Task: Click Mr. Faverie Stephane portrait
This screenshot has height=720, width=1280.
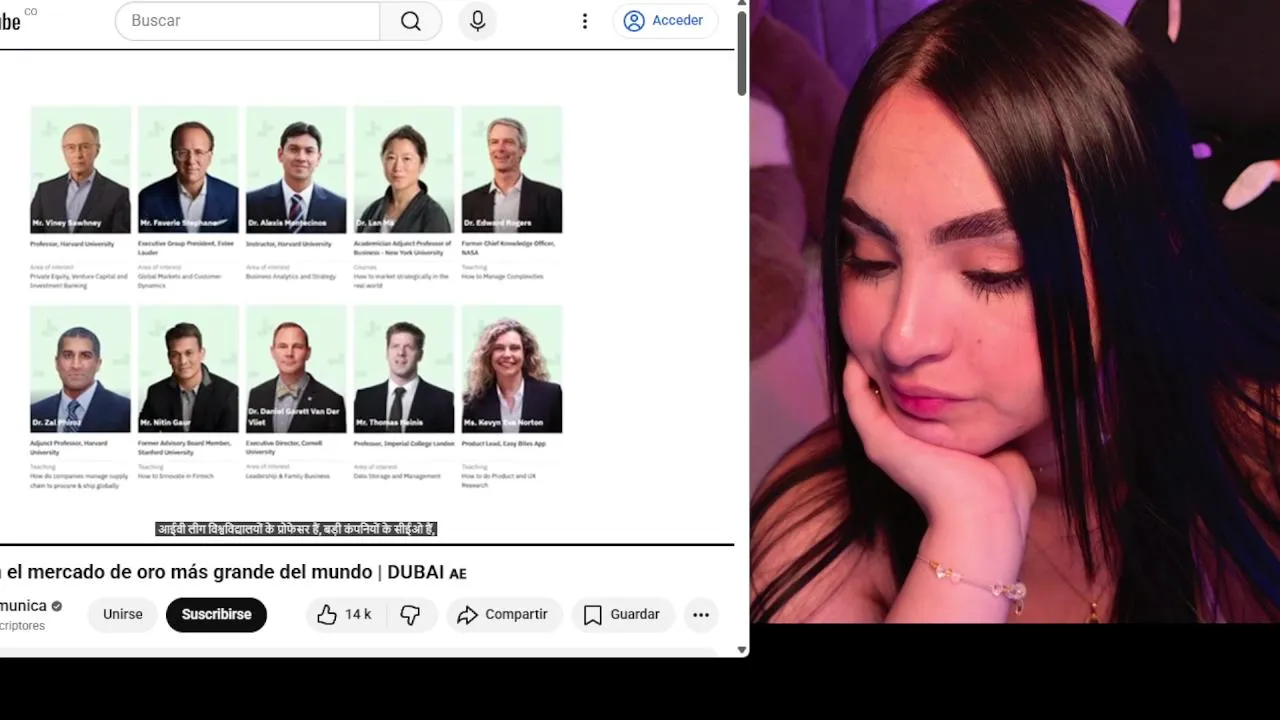Action: [188, 170]
